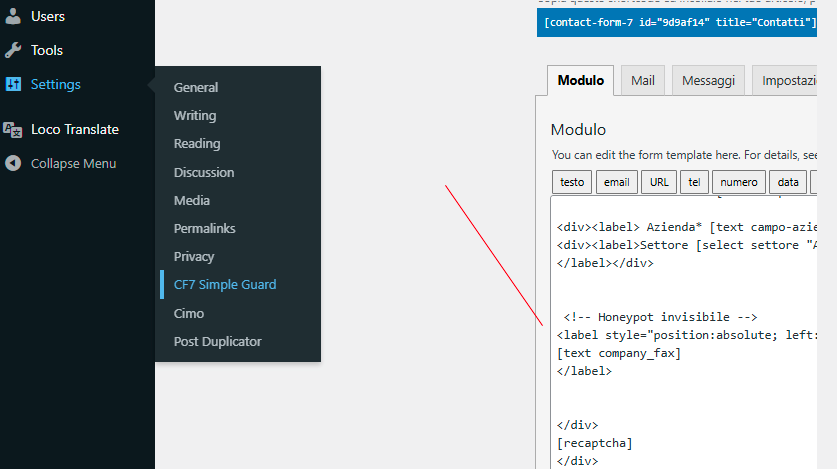
Task: Open Writing settings page
Action: pos(195,115)
